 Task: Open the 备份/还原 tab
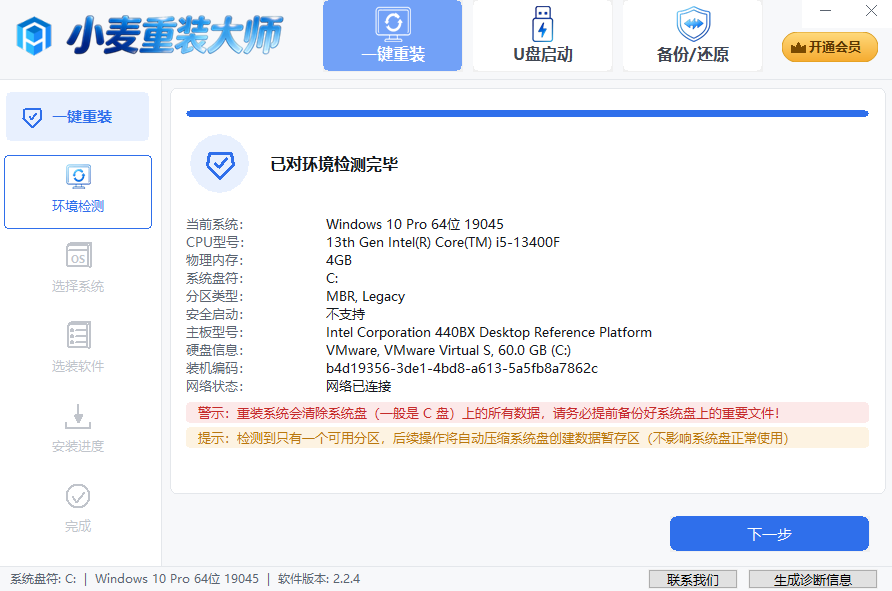pos(692,36)
